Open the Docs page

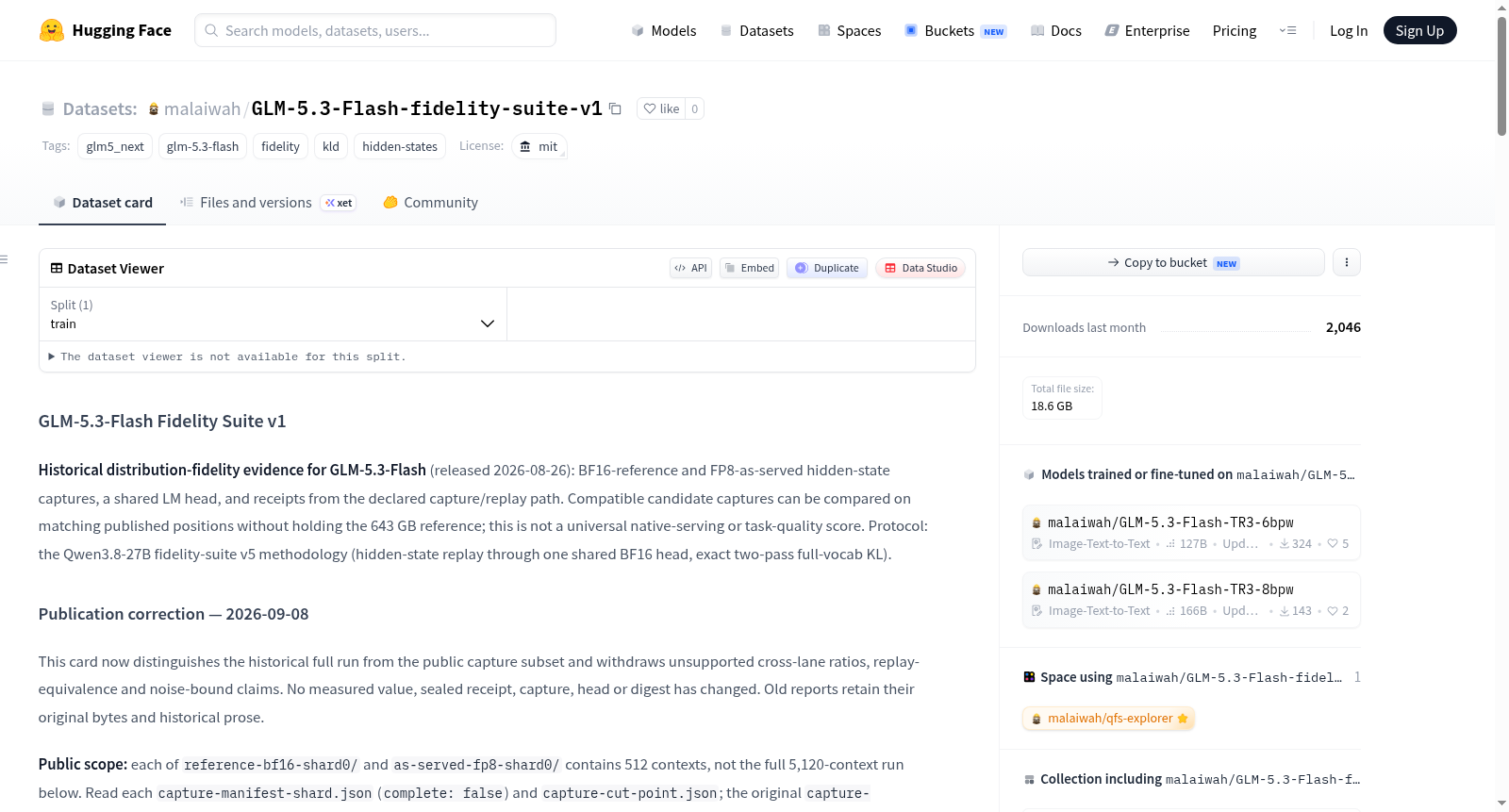1055,30
